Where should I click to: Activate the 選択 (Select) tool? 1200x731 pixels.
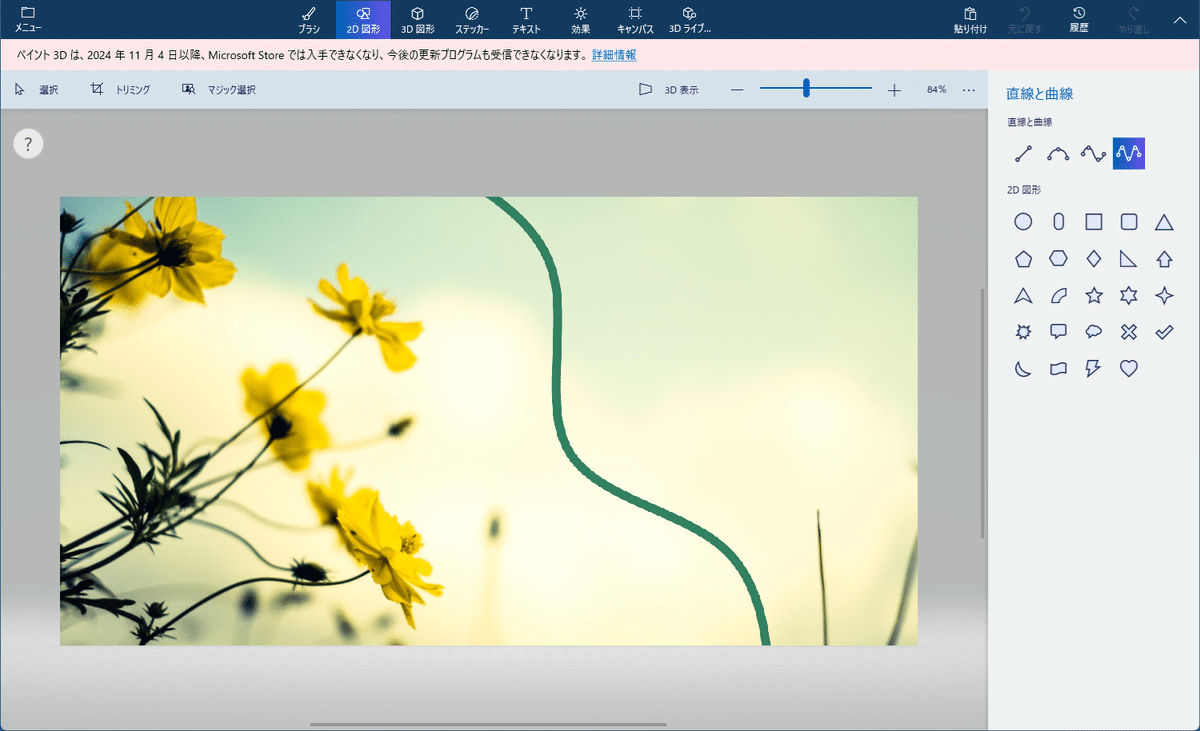coord(37,90)
